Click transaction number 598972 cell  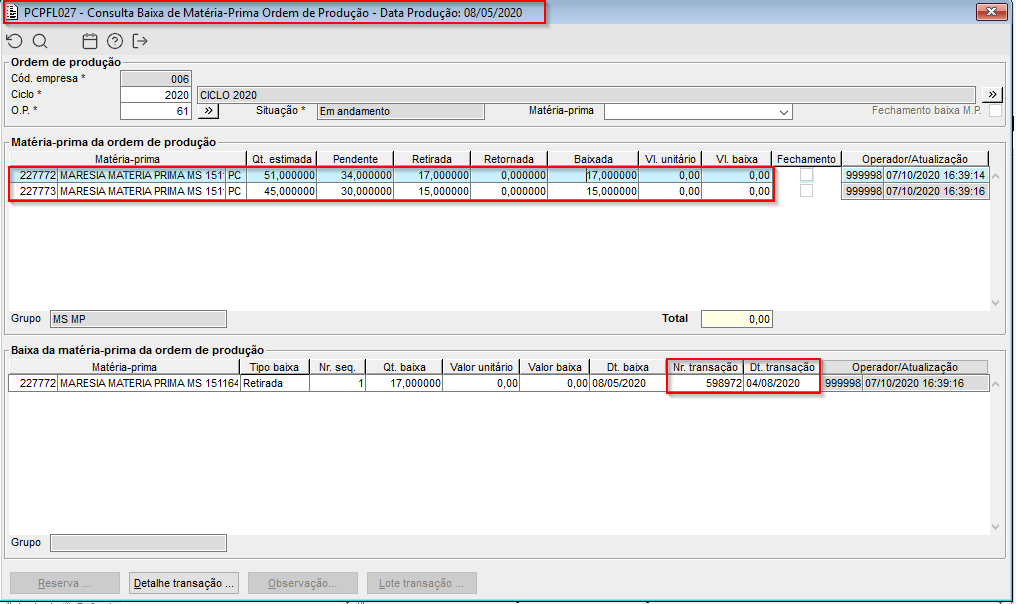point(705,383)
